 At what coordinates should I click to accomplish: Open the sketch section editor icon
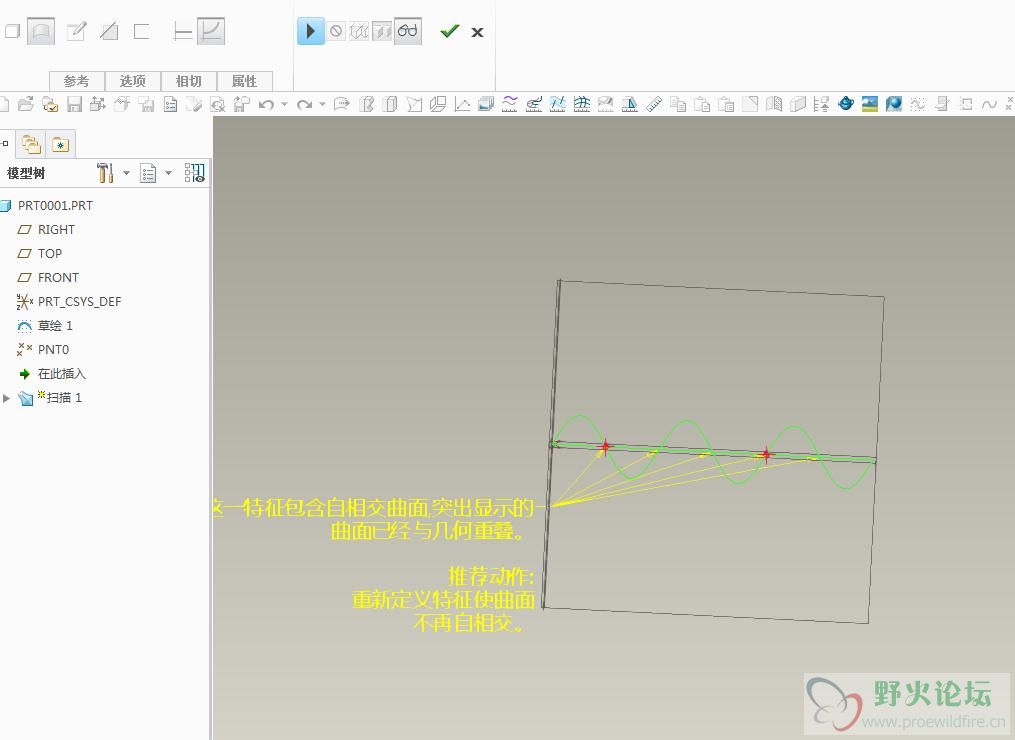(x=76, y=31)
